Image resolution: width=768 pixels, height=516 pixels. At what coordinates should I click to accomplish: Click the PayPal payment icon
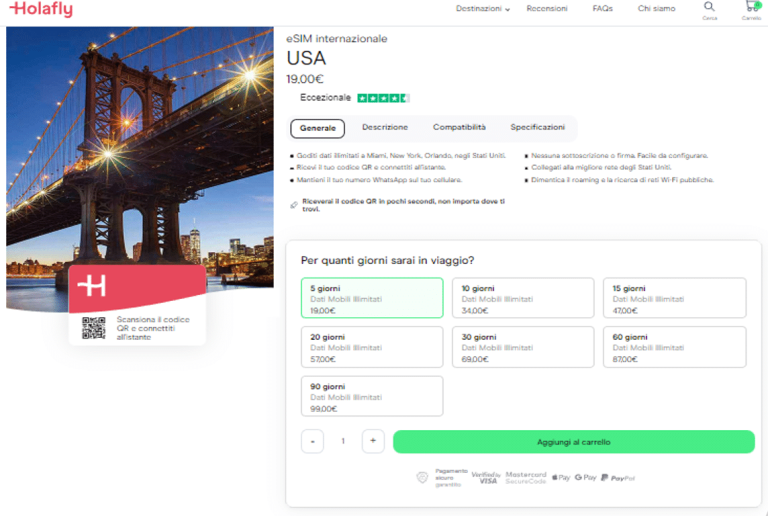click(618, 478)
